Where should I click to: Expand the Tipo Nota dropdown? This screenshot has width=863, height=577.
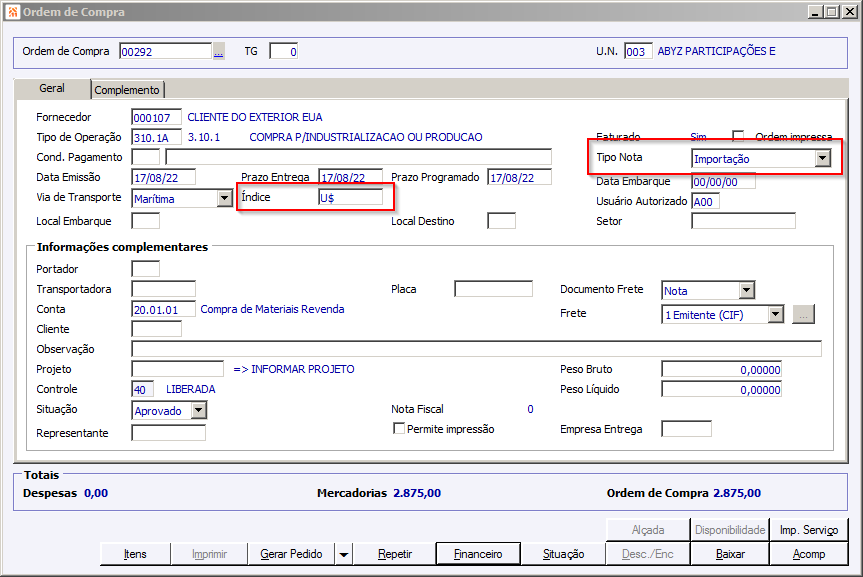click(x=822, y=159)
